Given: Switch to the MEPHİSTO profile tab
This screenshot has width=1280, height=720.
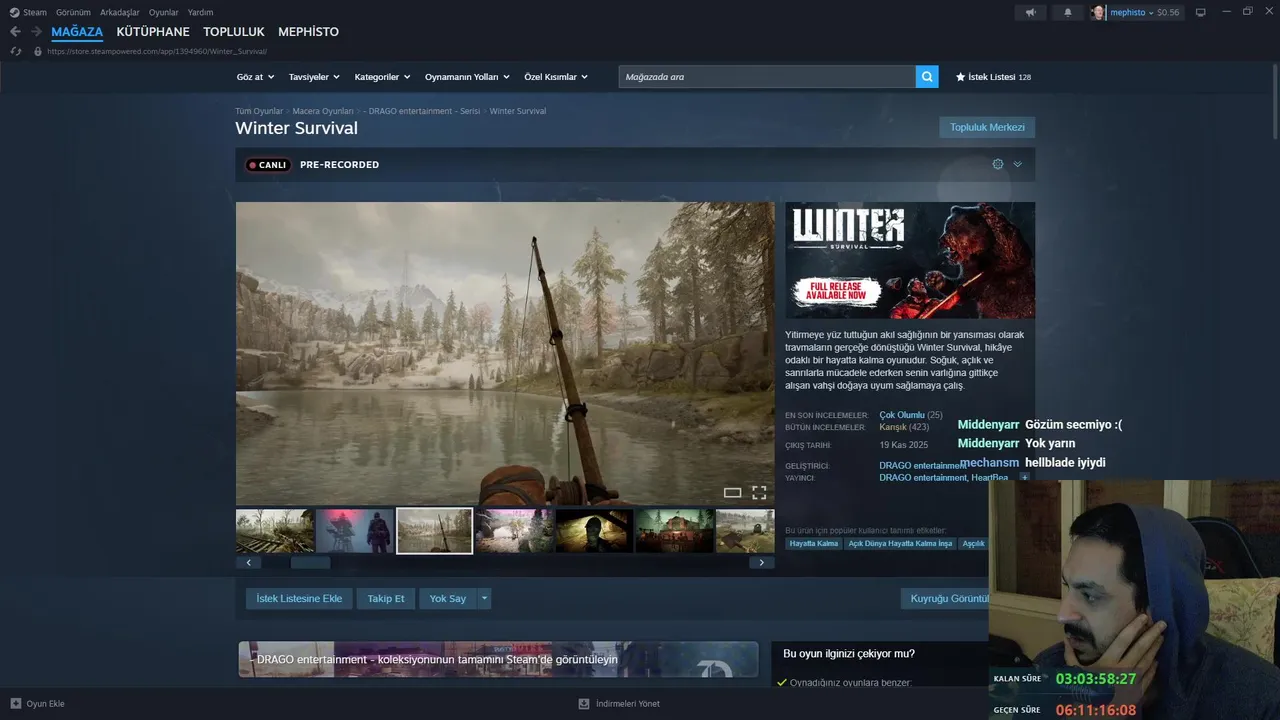Looking at the screenshot, I should (308, 32).
